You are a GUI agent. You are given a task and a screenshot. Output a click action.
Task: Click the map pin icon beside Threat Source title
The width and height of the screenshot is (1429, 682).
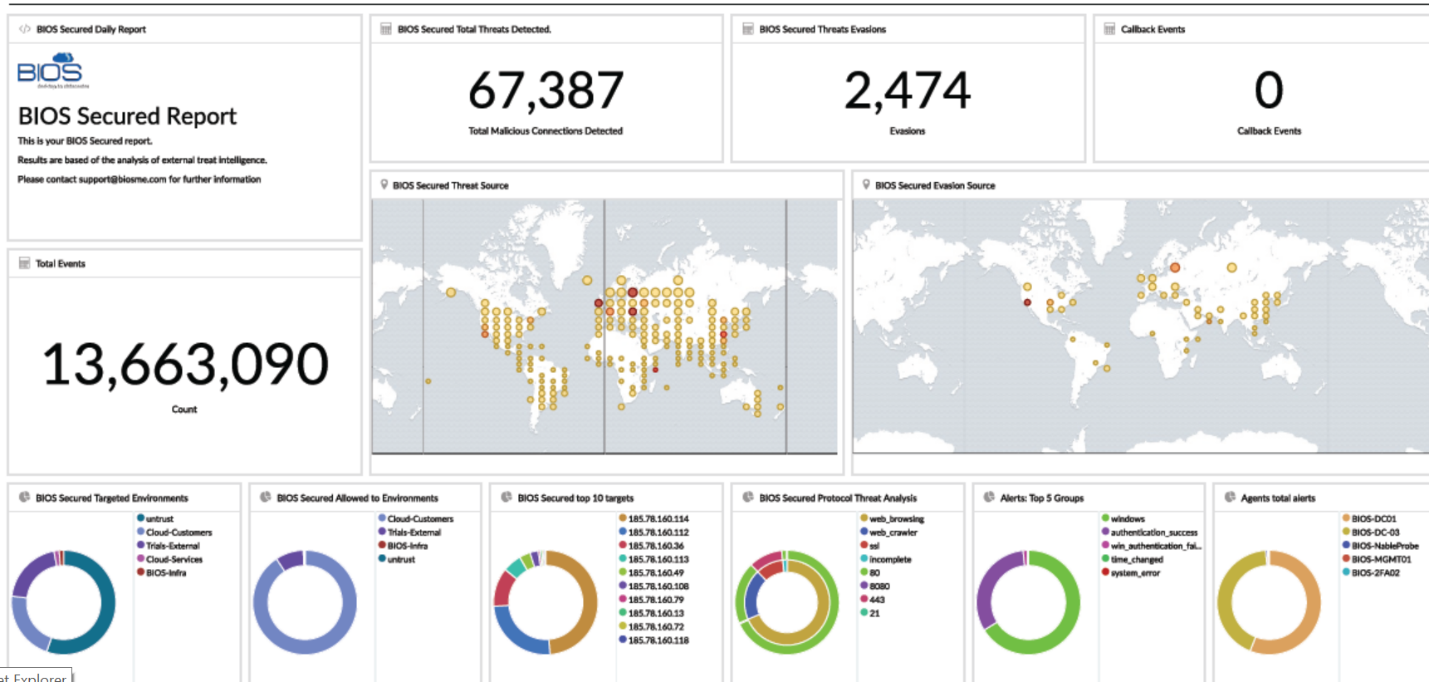[x=384, y=185]
